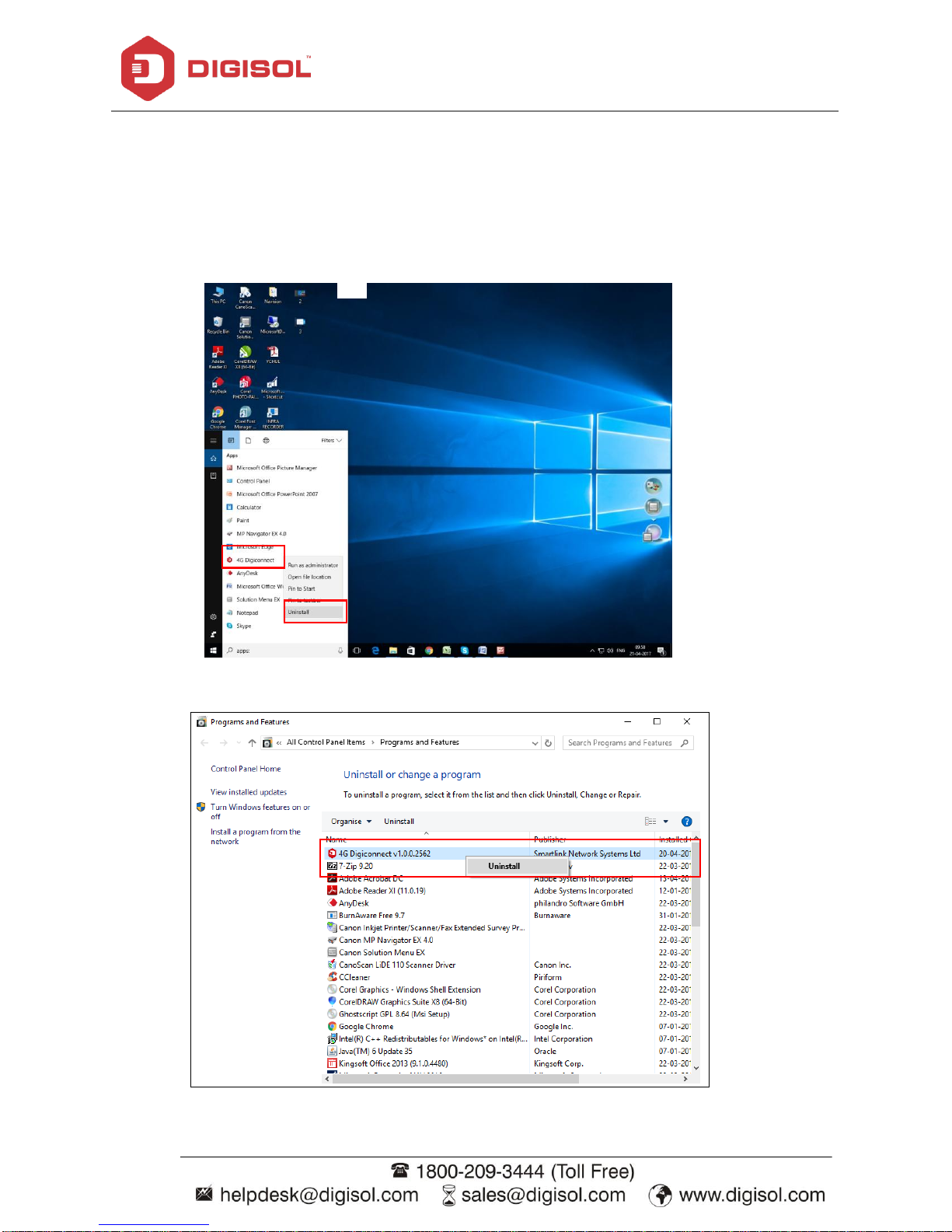Click the Windows Start button
Viewport: 952px width, 1232px height.
click(213, 651)
